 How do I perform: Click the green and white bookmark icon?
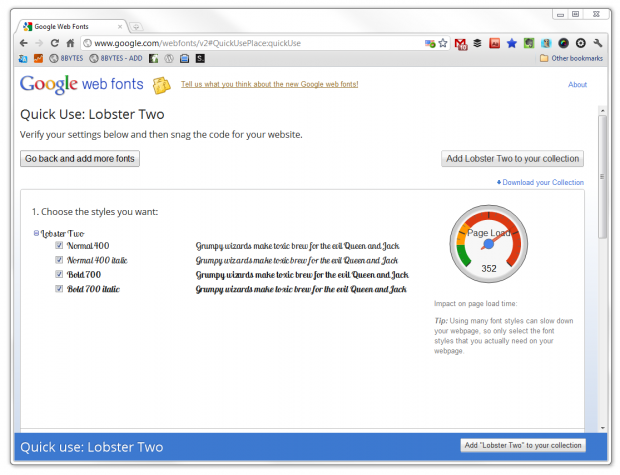[x=153, y=59]
